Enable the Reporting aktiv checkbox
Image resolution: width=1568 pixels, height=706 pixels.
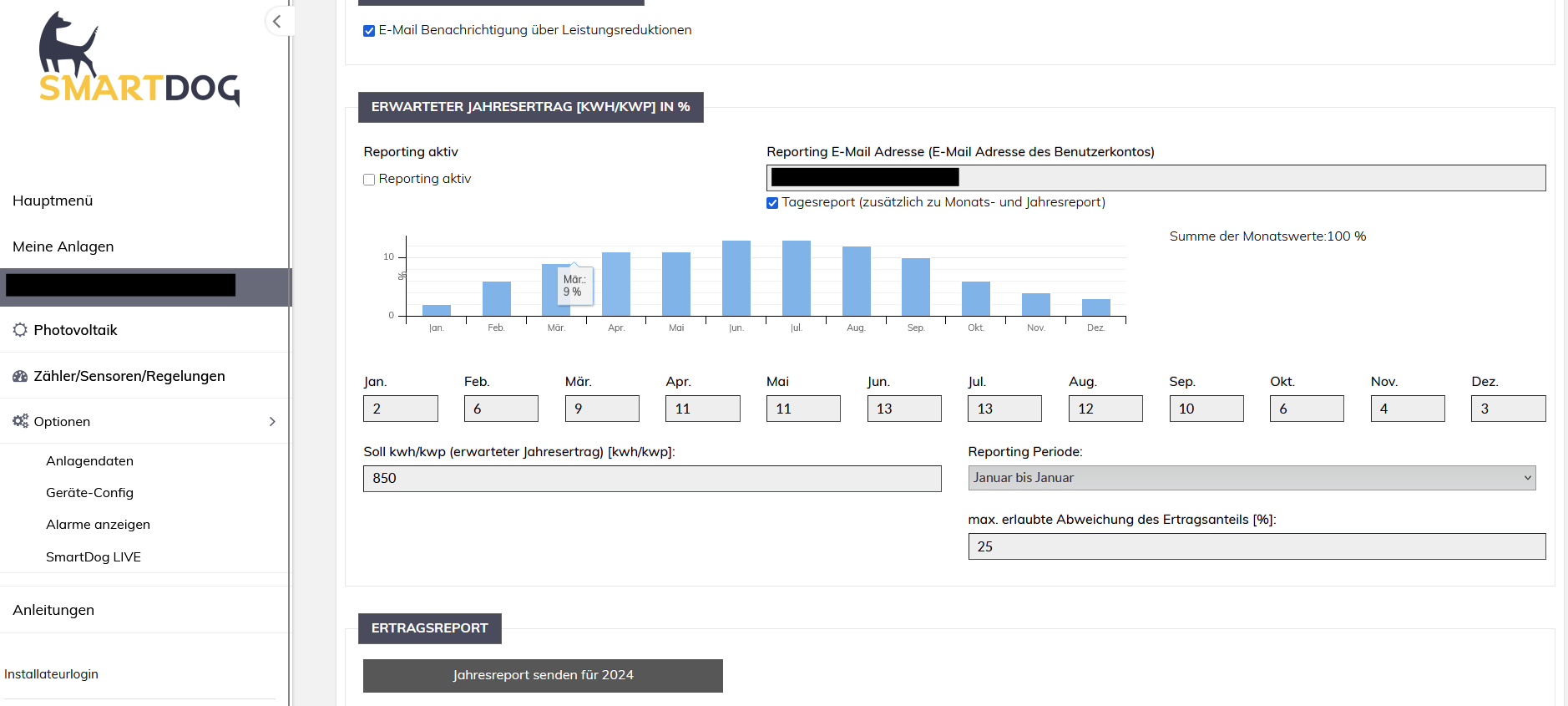coord(369,180)
